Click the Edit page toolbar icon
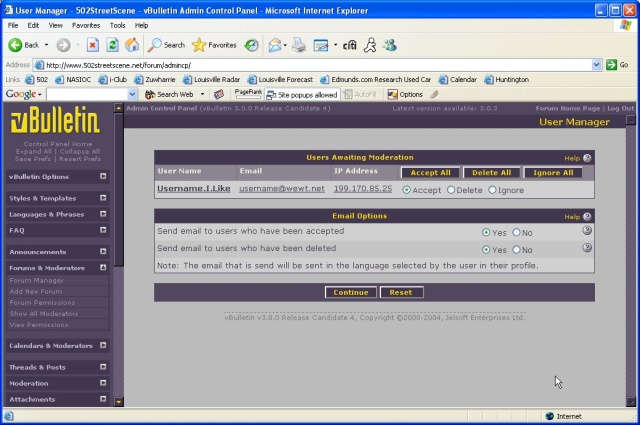Screen dimensions: 640x425 [x=321, y=45]
